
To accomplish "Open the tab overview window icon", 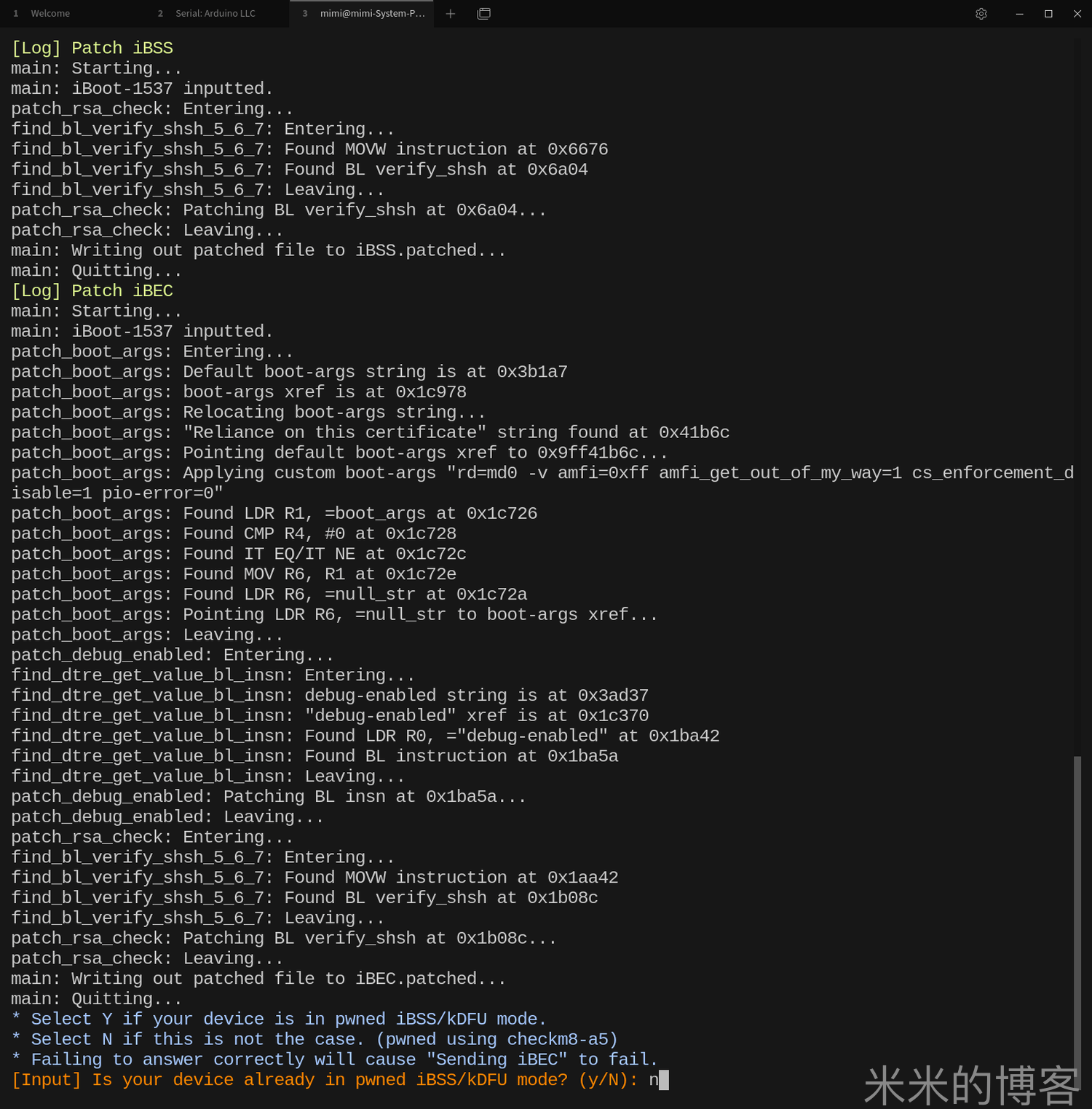I will [483, 14].
